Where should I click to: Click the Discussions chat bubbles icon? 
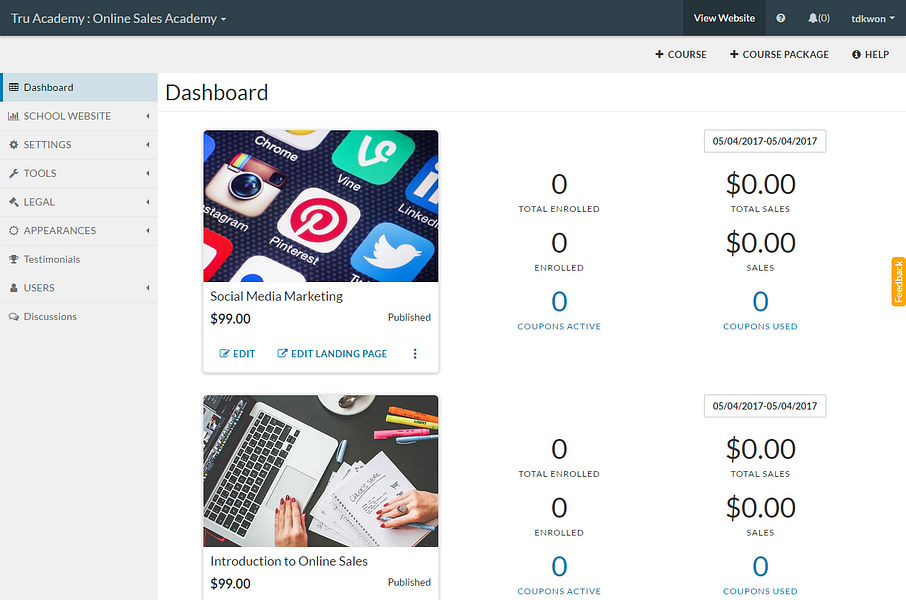point(14,316)
